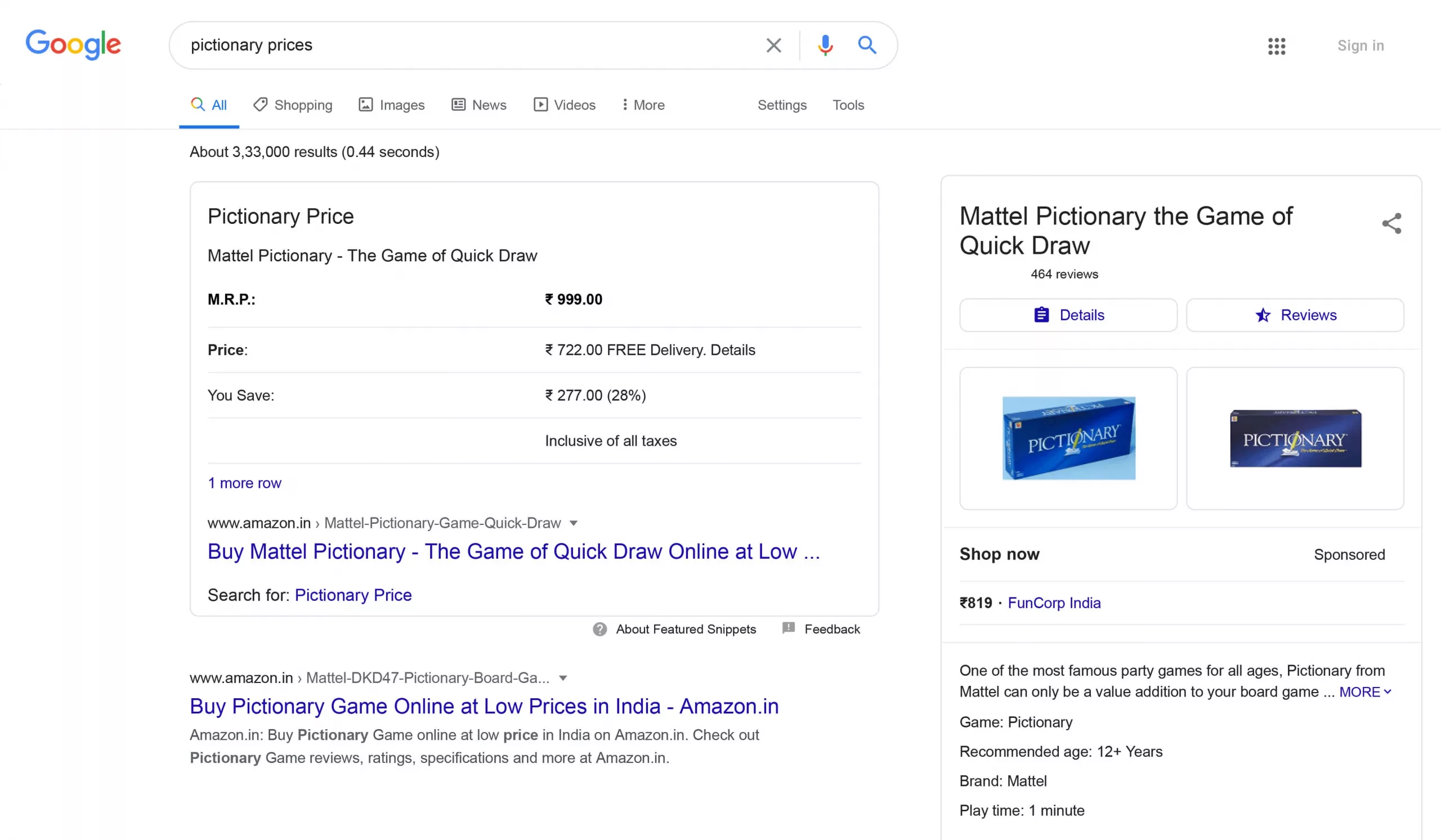Click the '₹ 722.00 FREE Delivery. Details' cell
The image size is (1441, 840).
point(650,351)
